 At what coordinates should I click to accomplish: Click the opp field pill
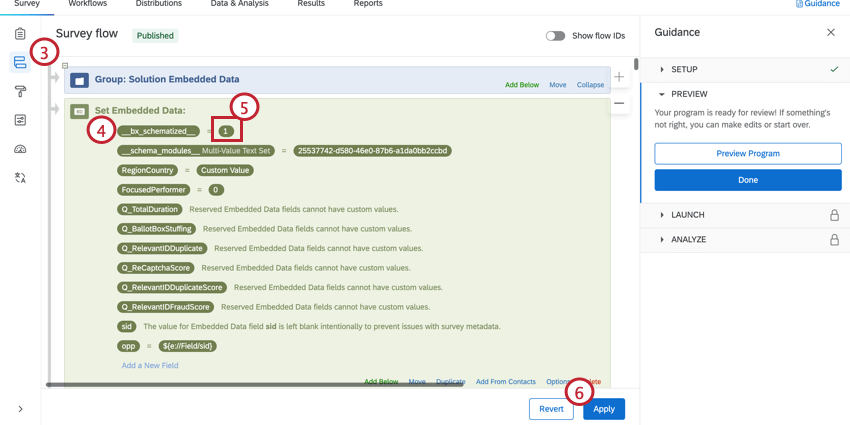[x=128, y=346]
